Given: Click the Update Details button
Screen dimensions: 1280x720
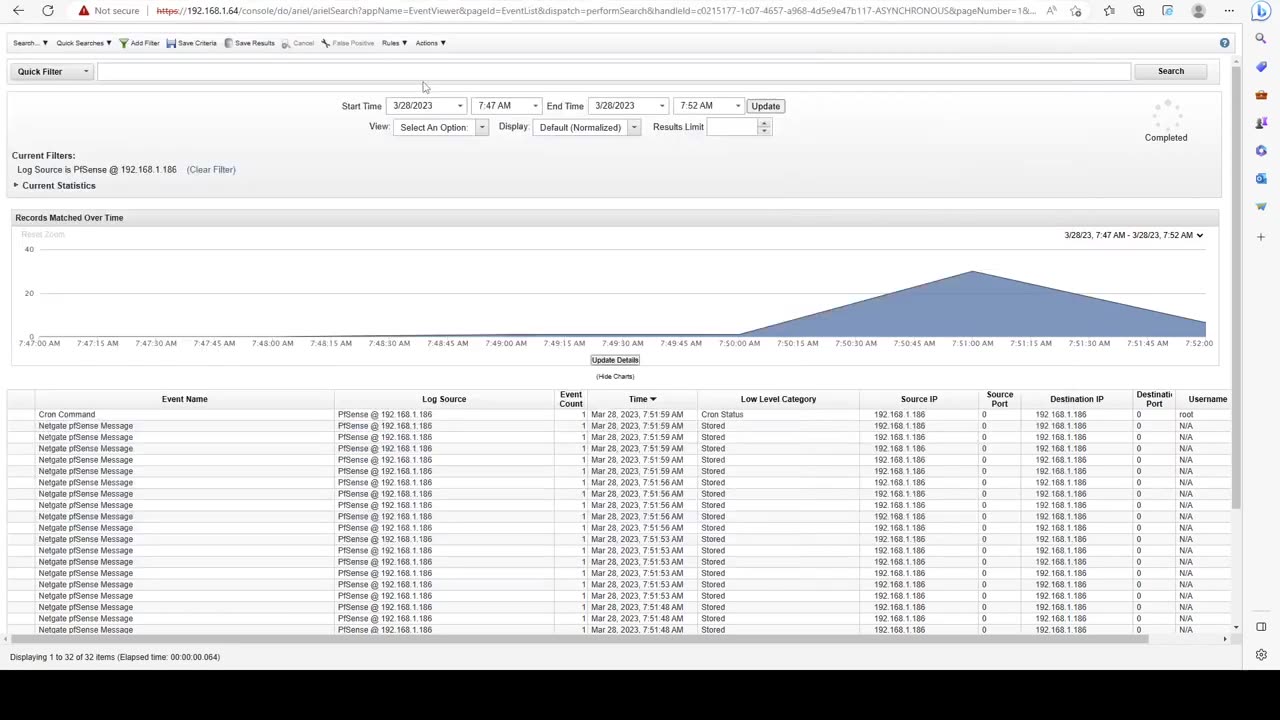Looking at the screenshot, I should [x=615, y=360].
